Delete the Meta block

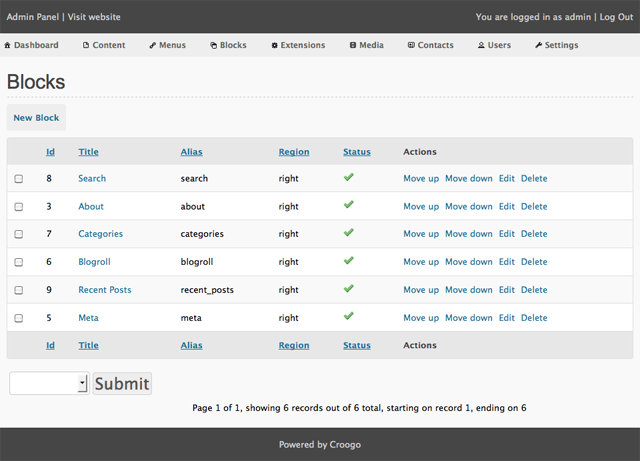point(534,318)
